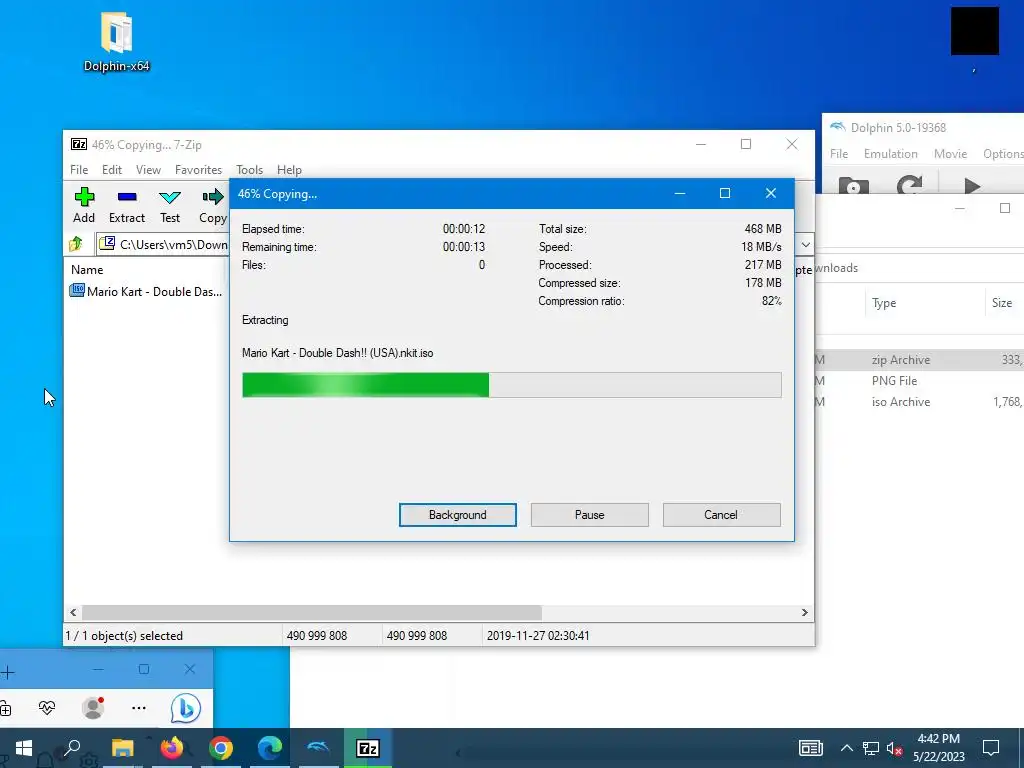The image size is (1024, 768).
Task: Select the Mario Kart iso file in 7-Zip list
Action: [146, 291]
